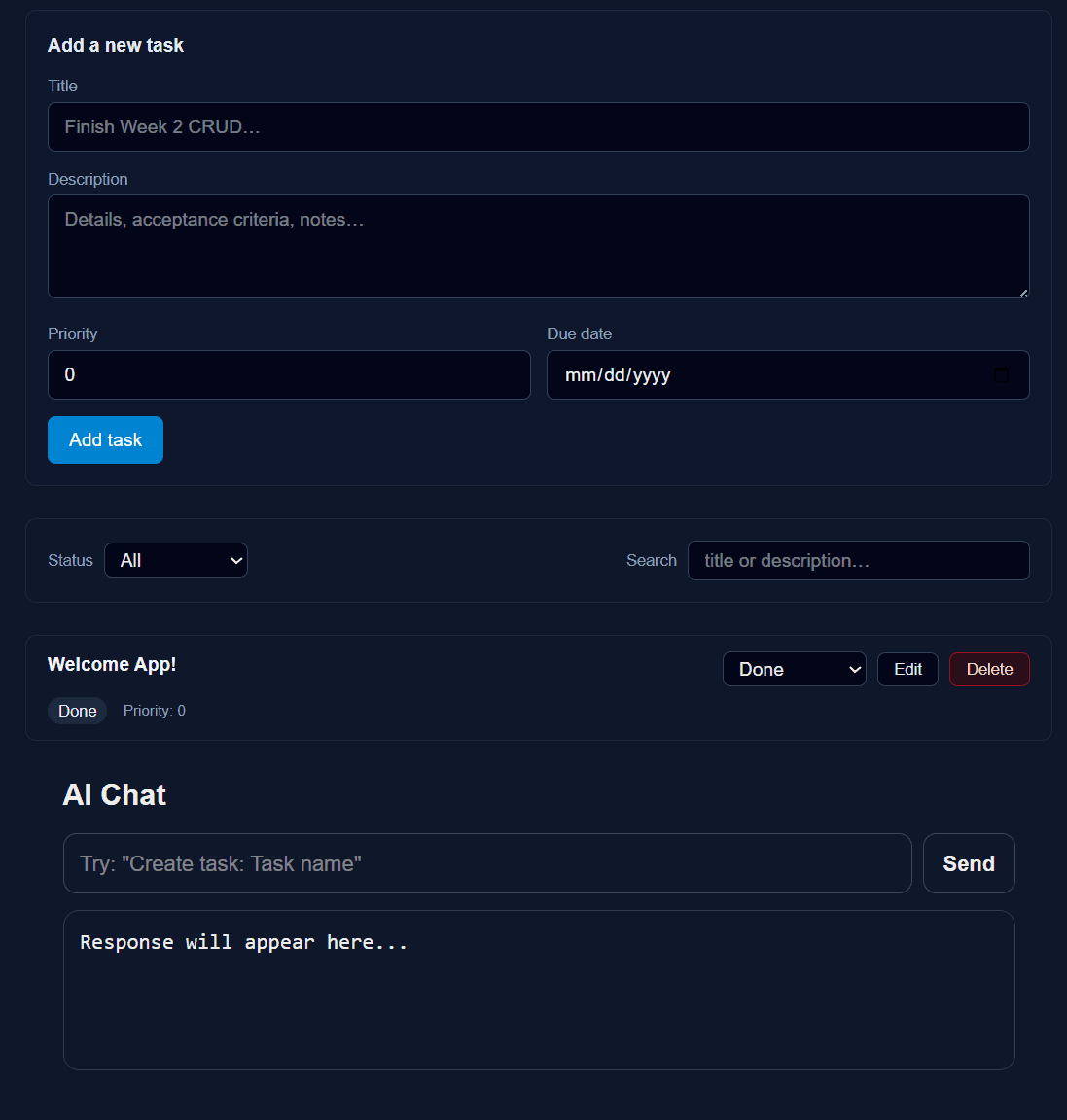Open the calendar picker for due date
Viewport: 1067px width, 1120px height.
(1002, 374)
